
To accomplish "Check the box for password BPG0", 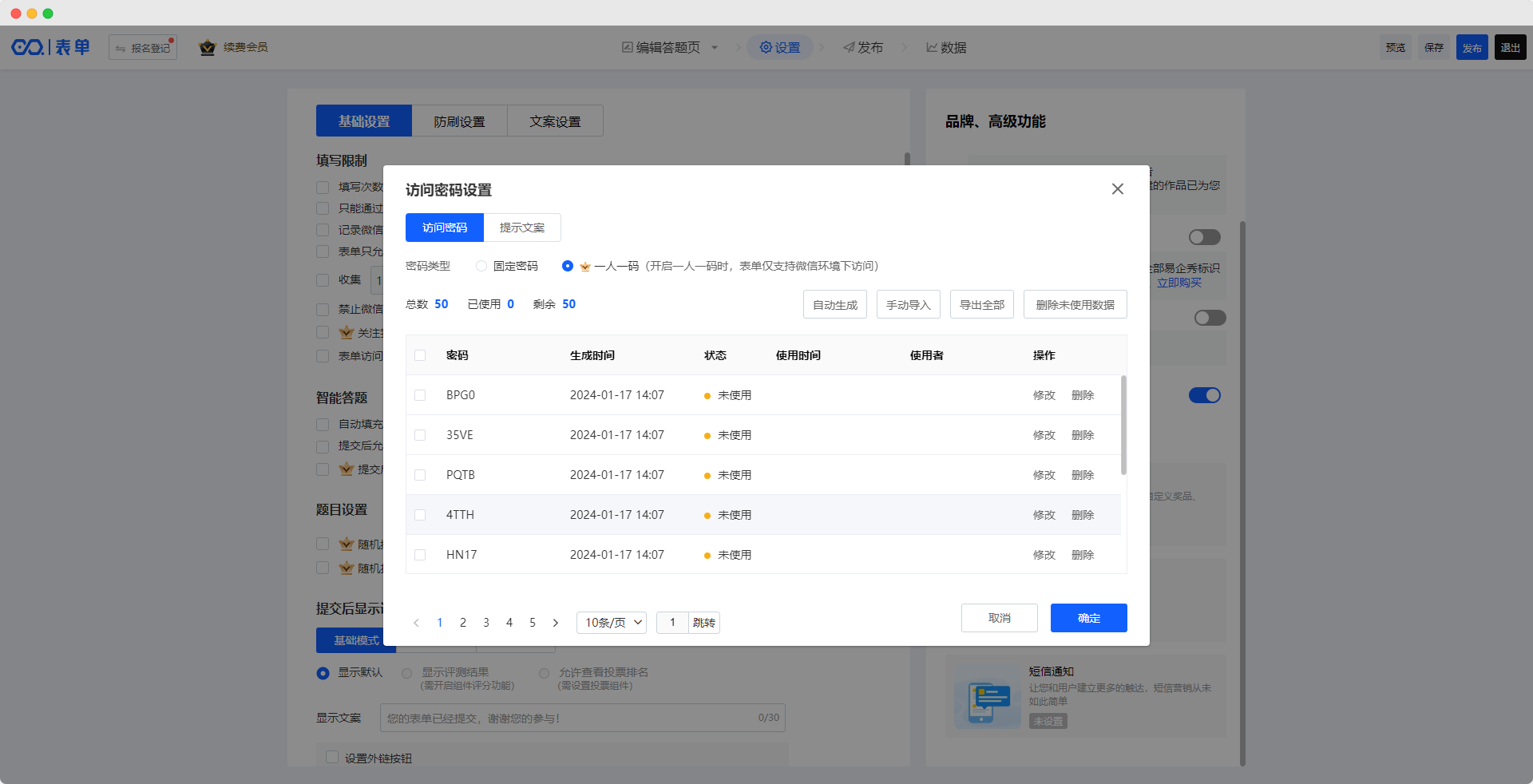I will (420, 395).
